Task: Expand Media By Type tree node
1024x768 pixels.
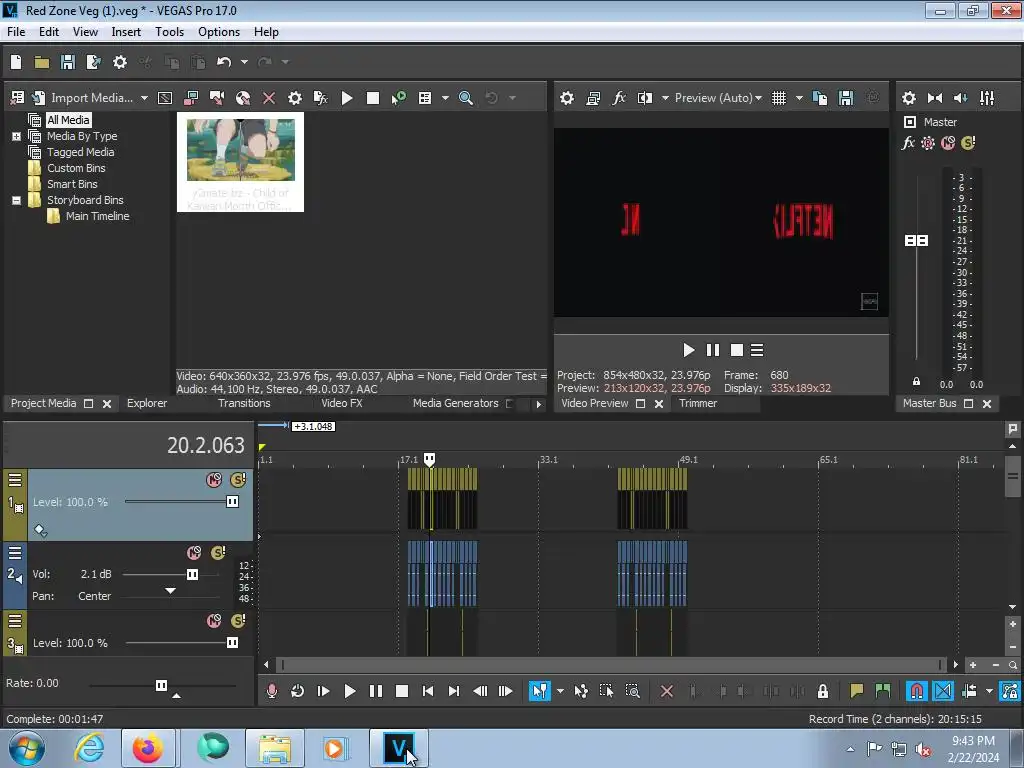Action: (x=16, y=136)
